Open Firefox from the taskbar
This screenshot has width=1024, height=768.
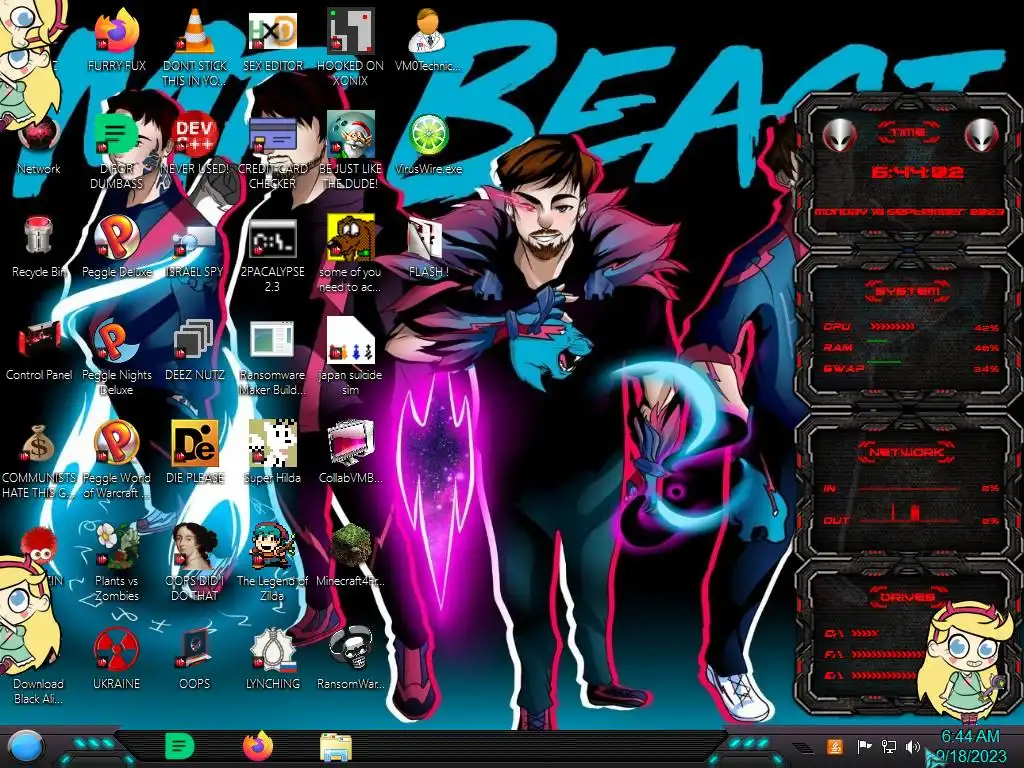(258, 746)
